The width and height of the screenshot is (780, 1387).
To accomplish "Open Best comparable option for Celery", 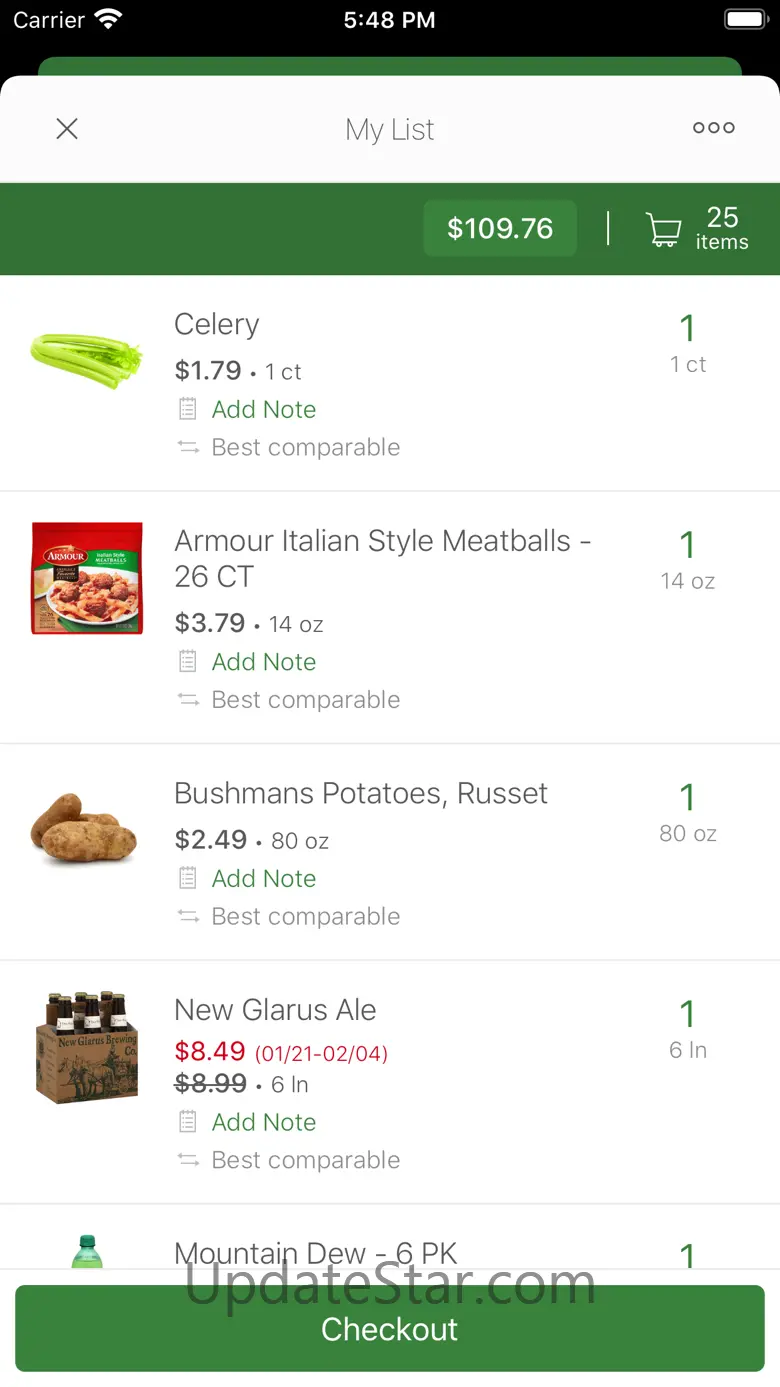I will 305,447.
